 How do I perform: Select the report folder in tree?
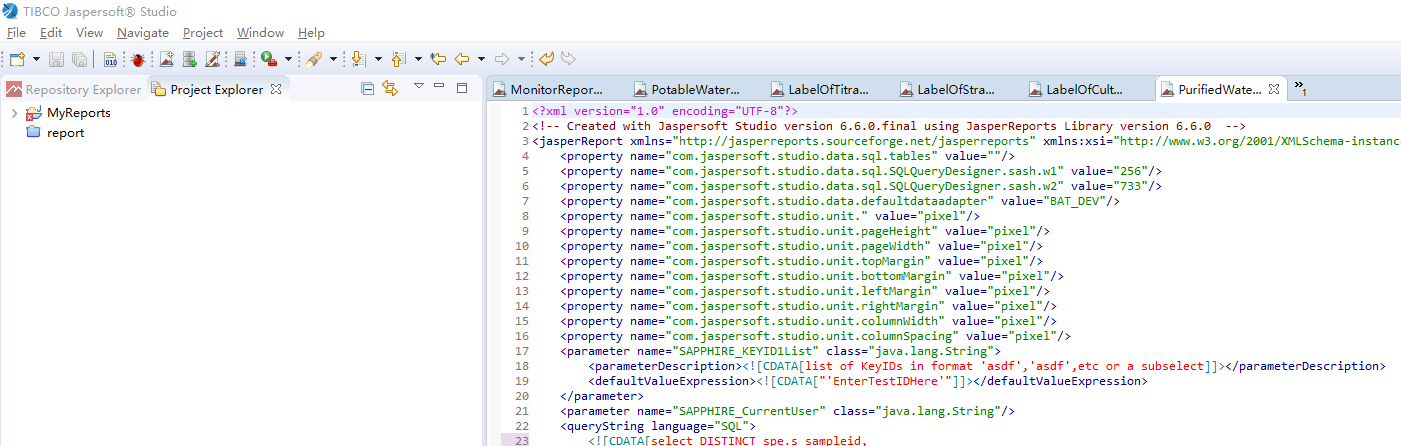tap(66, 133)
